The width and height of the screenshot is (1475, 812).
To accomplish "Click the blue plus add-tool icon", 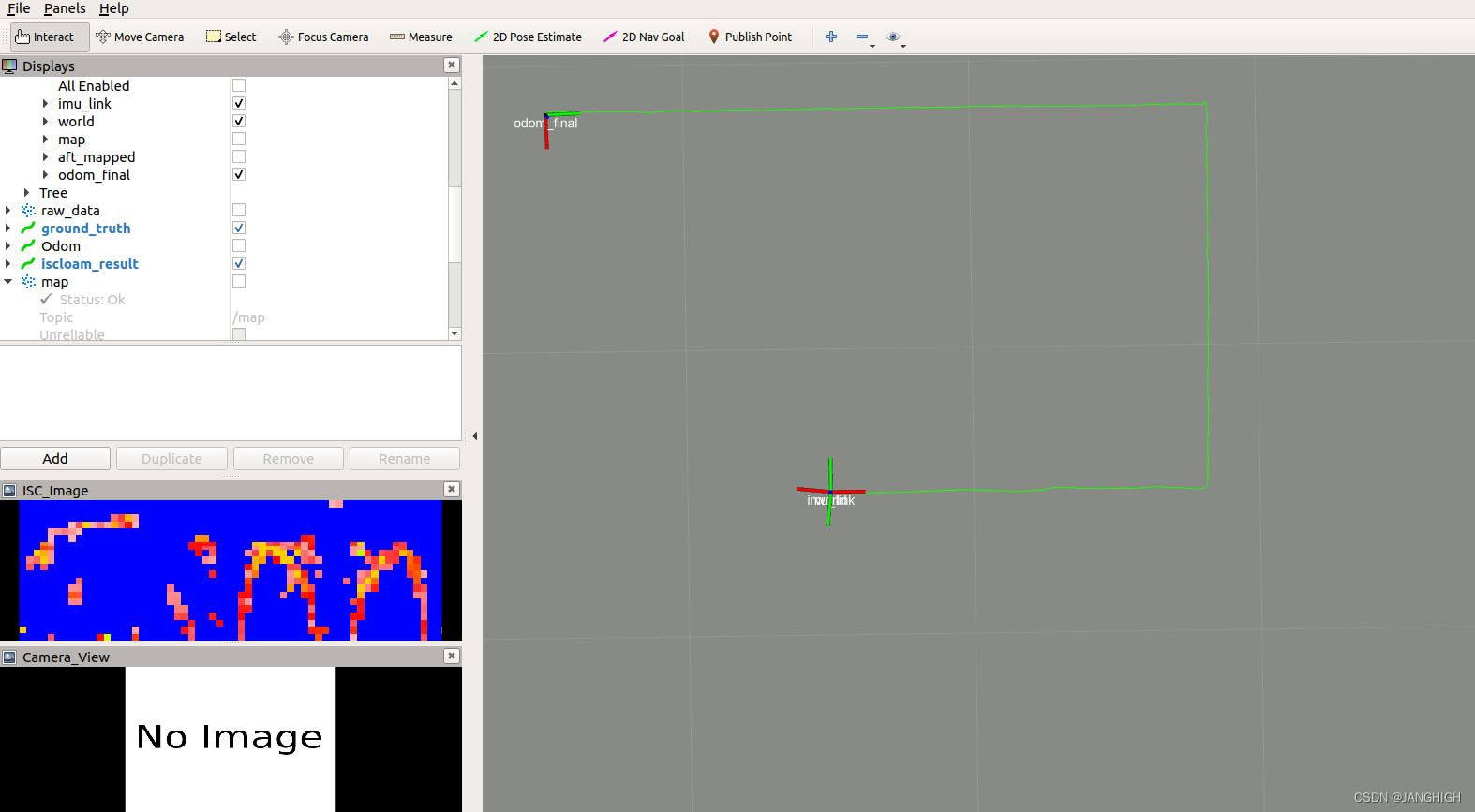I will [x=831, y=37].
